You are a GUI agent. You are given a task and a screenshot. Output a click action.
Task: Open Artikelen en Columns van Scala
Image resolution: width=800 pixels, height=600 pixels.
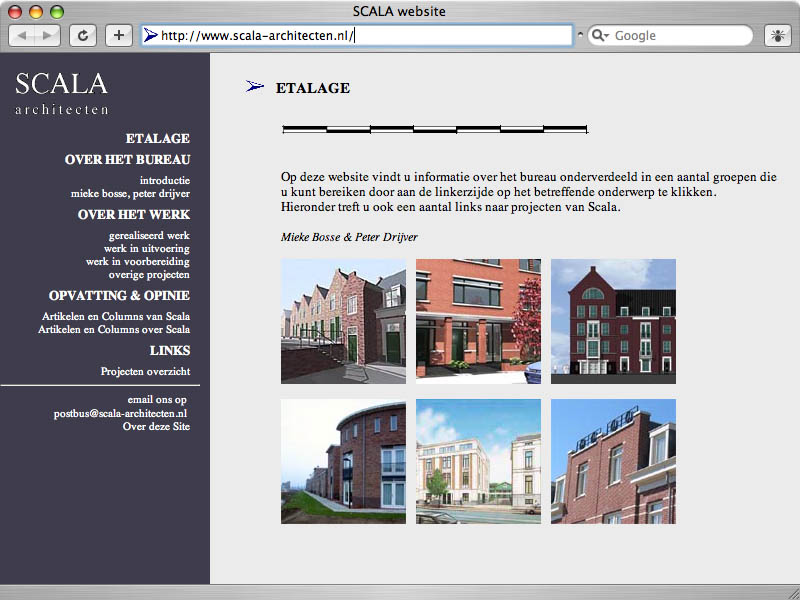(x=116, y=316)
